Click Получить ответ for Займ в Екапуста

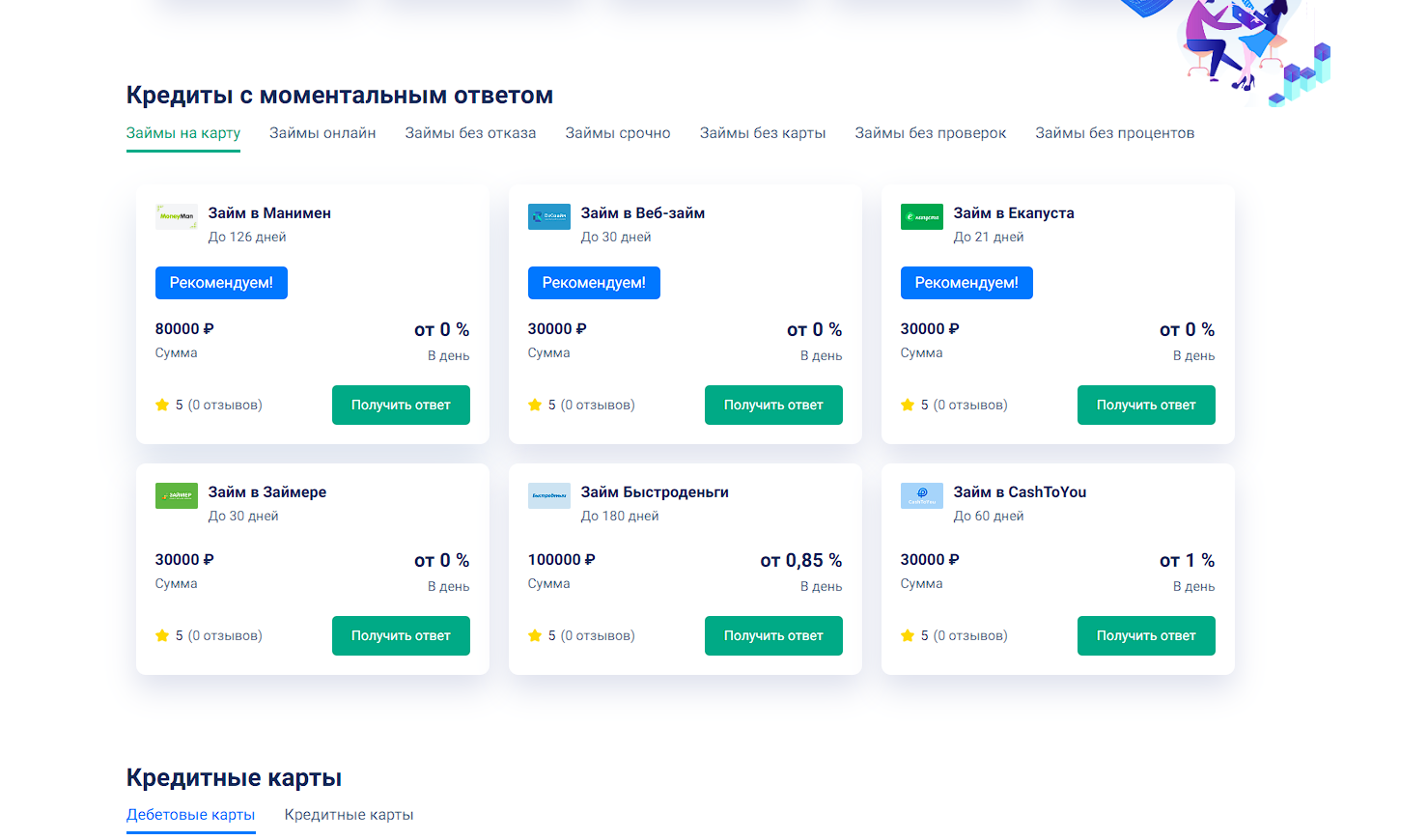click(x=1146, y=405)
